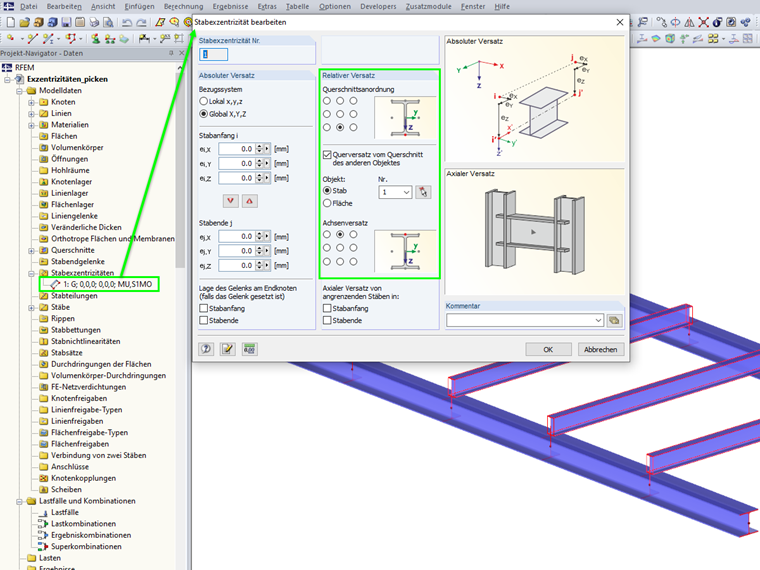Click the red X node connection icon
This screenshot has width=760, height=570.
(703, 22)
